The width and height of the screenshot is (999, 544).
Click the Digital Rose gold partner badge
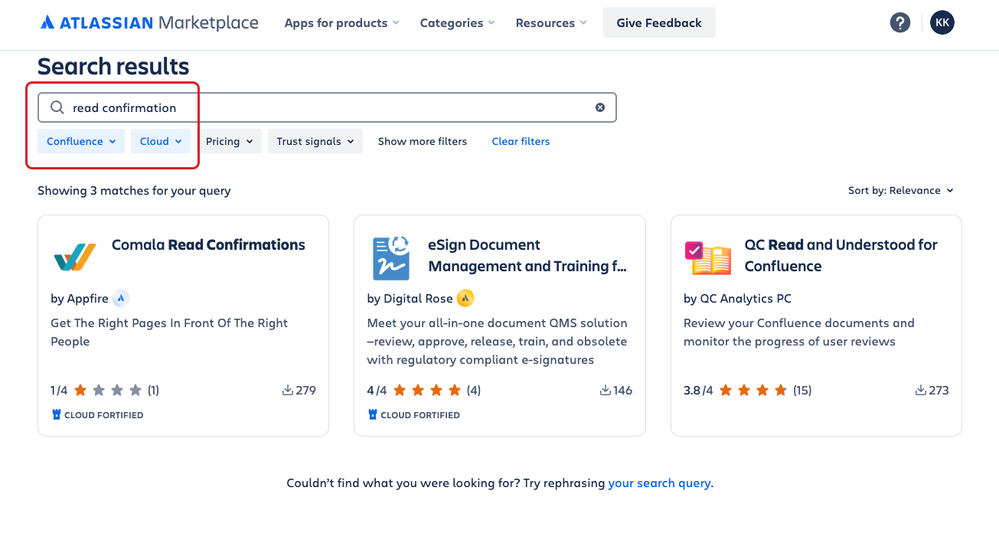click(x=466, y=298)
